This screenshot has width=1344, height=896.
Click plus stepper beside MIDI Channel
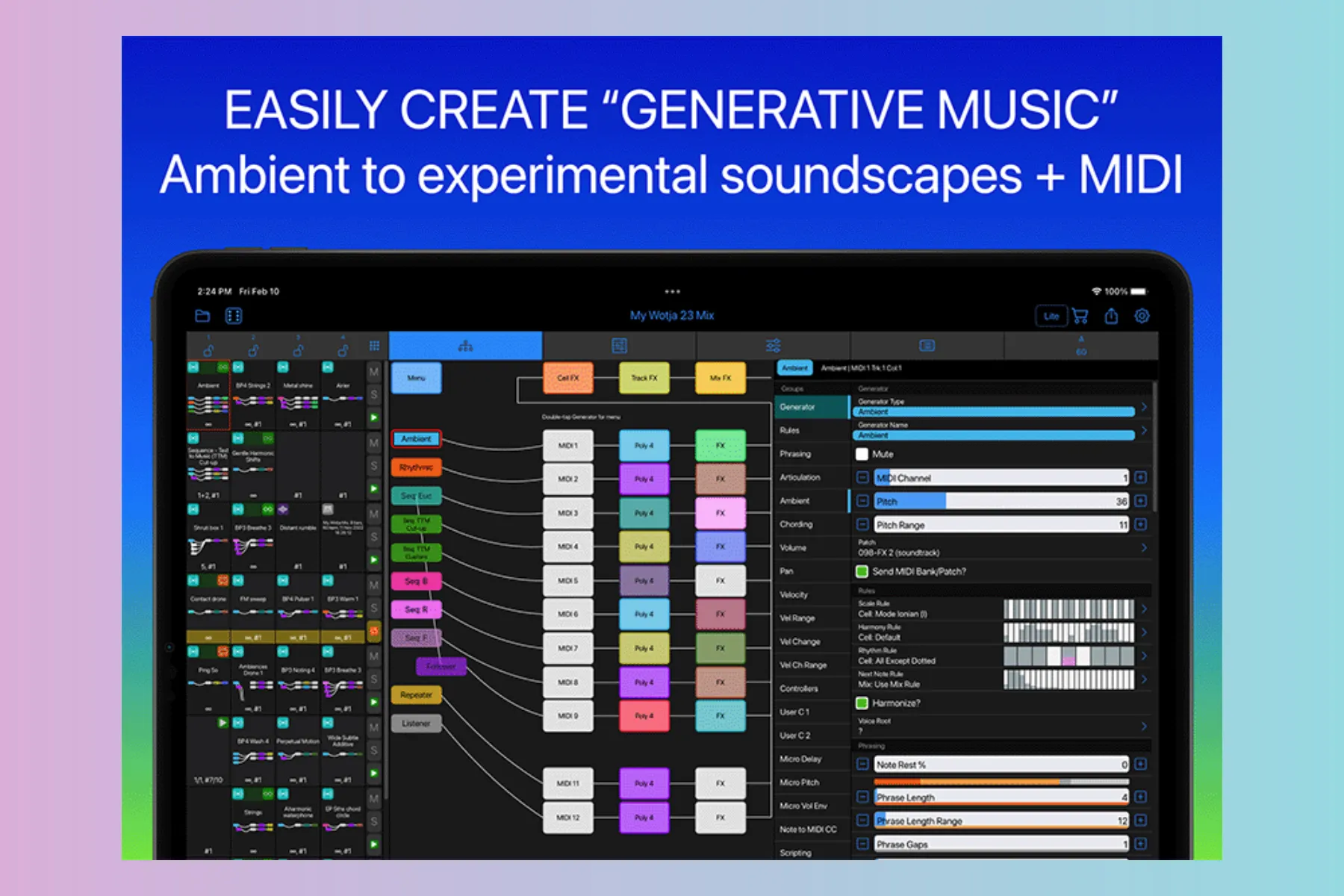(1140, 478)
